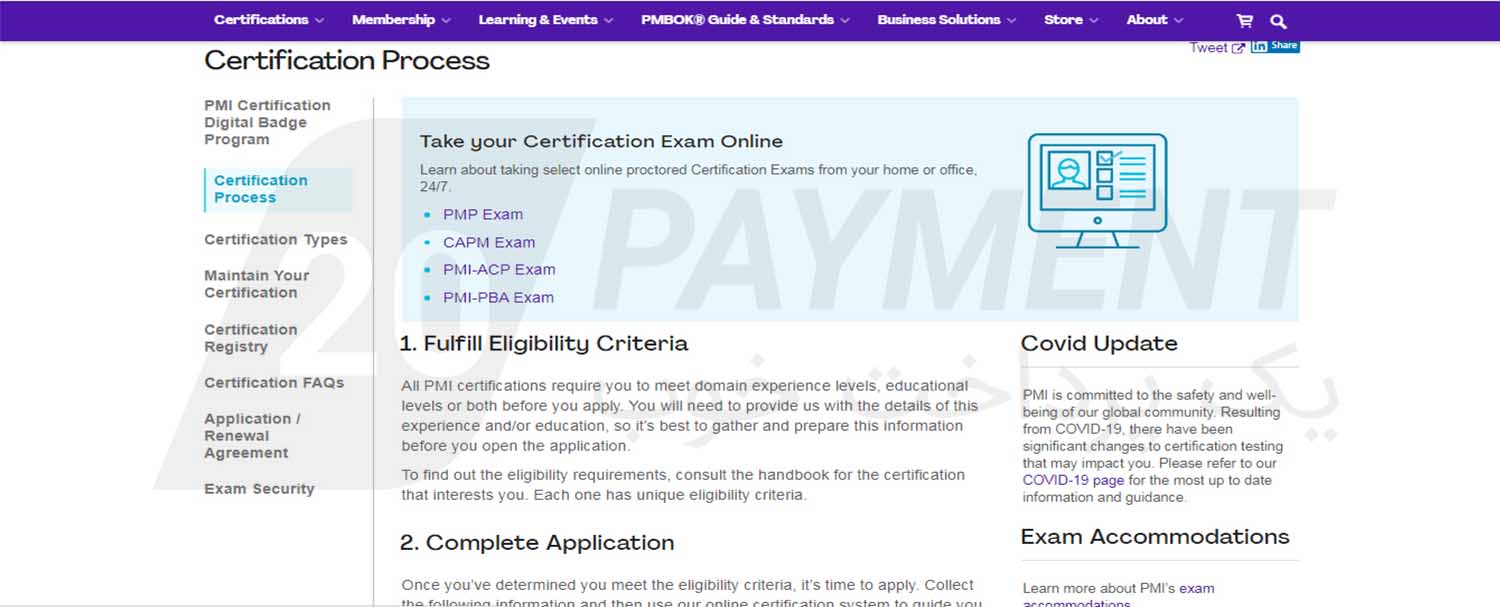Click the '2. Complete Application' heading
Viewport: 1500px width, 607px height.
(537, 543)
